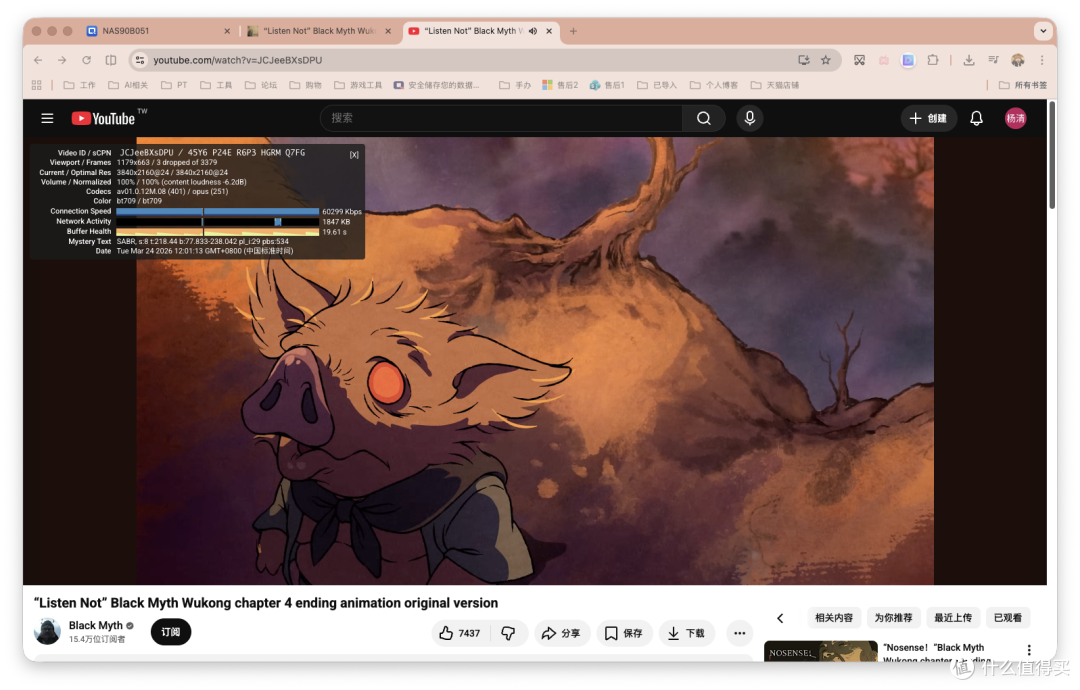Open the 所有书签 all bookmarks folder
1080x690 pixels.
(x=1023, y=85)
